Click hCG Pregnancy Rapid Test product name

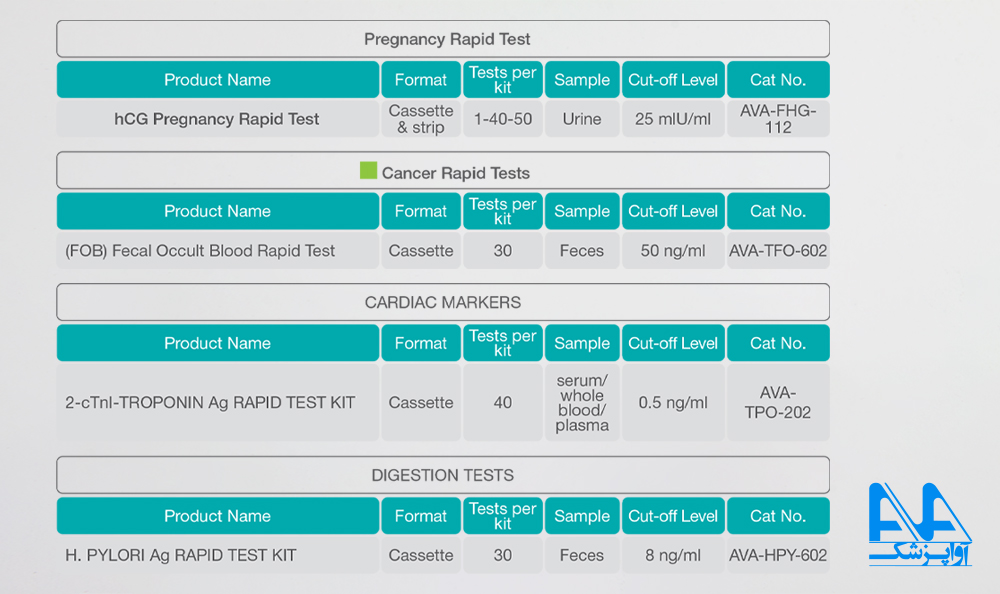(217, 119)
